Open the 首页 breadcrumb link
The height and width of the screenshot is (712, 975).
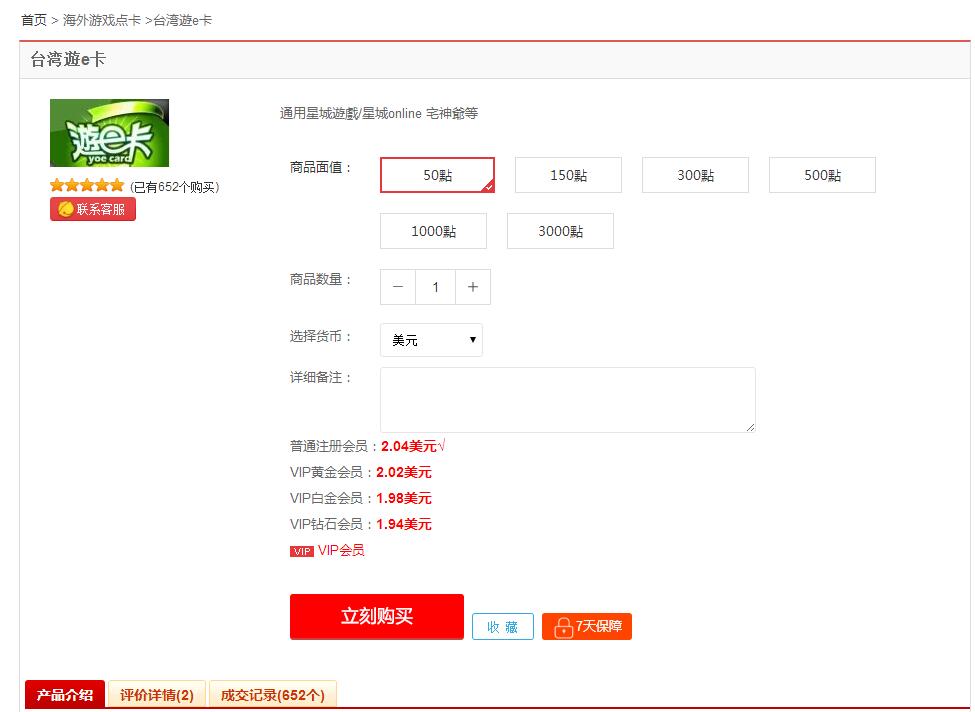(x=34, y=21)
